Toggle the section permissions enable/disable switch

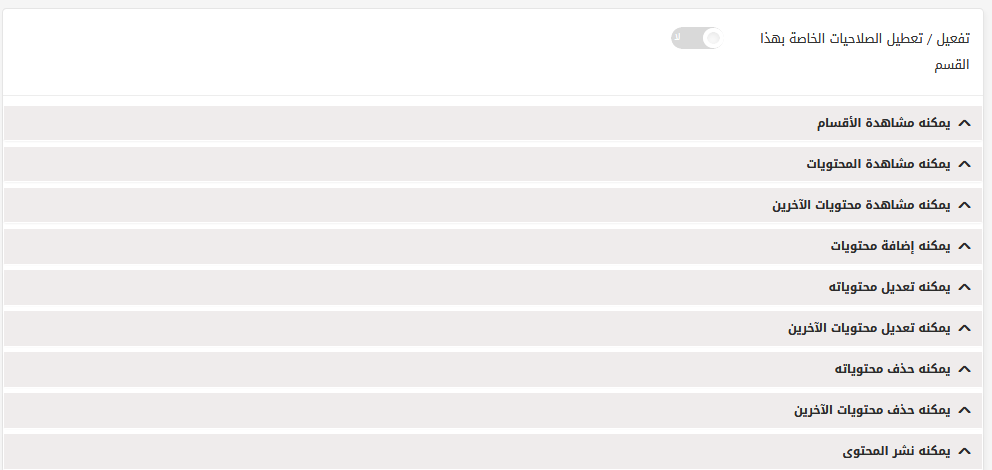(x=697, y=39)
